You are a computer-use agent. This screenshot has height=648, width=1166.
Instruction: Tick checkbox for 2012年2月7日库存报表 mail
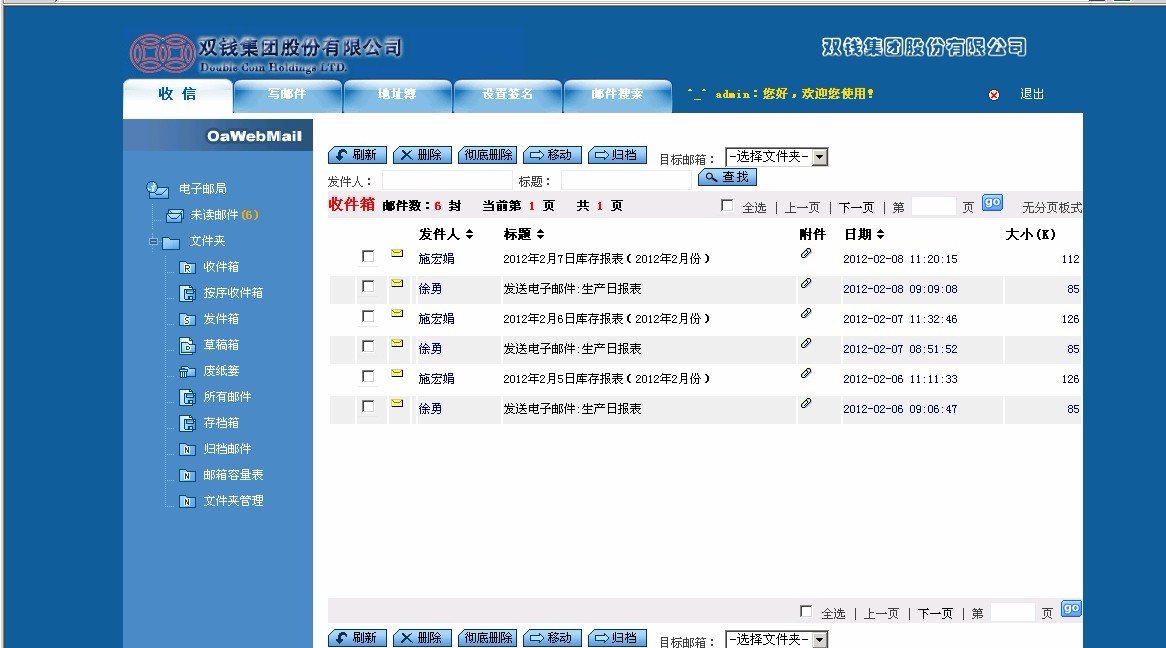click(367, 256)
